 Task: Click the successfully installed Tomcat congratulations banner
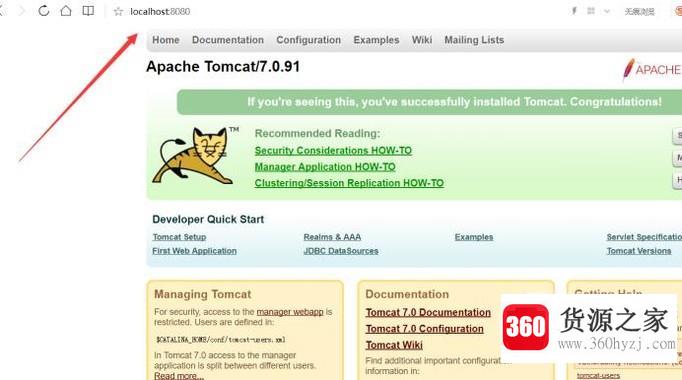point(430,102)
